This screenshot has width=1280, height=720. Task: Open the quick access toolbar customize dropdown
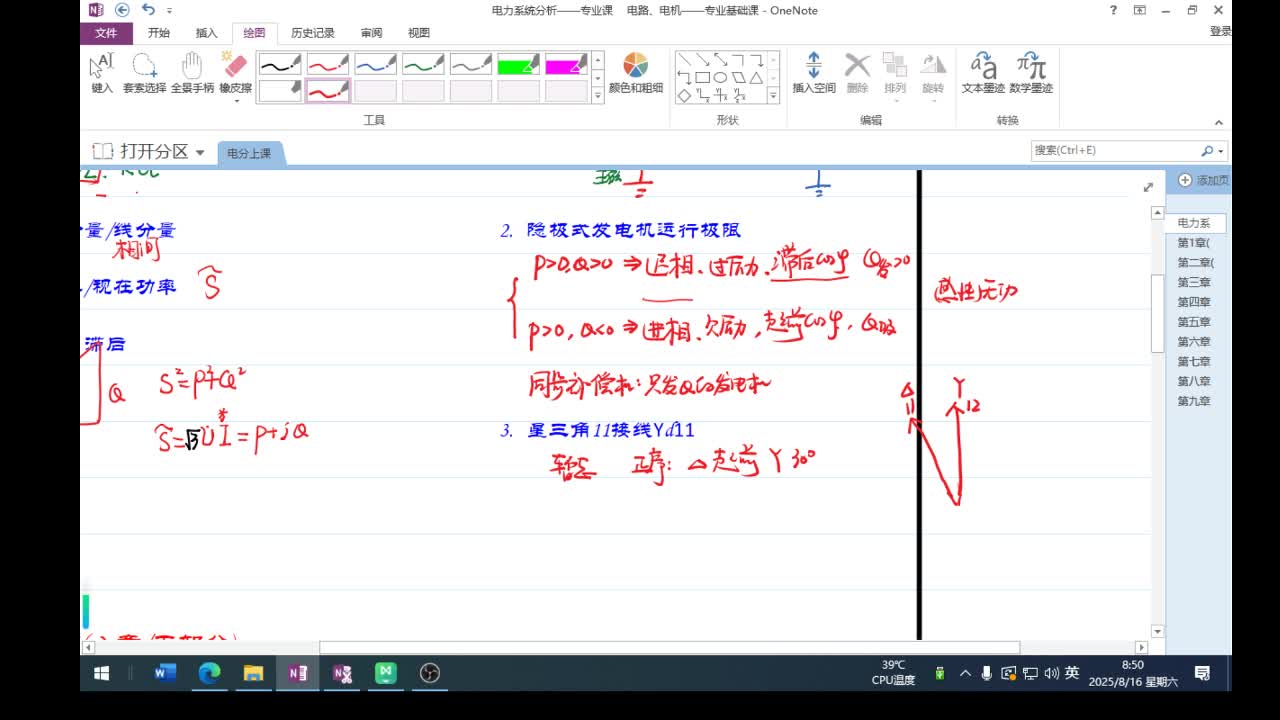point(167,11)
